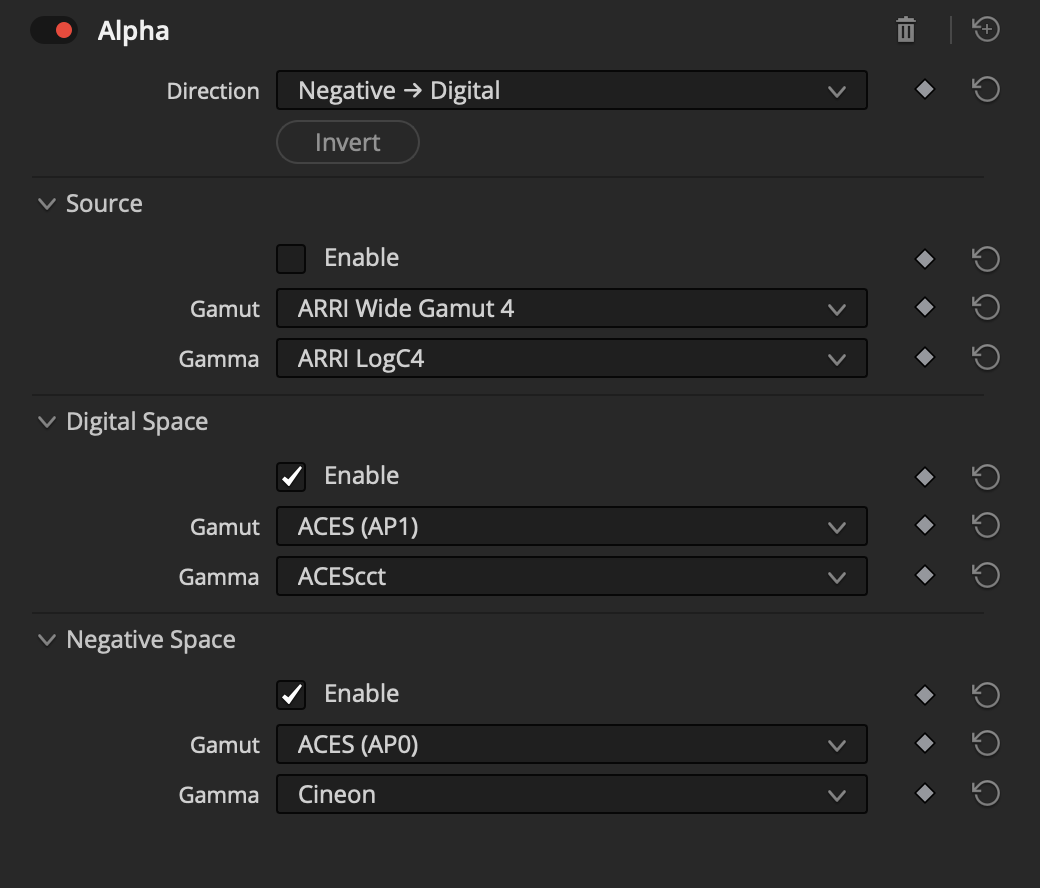Collapse the Source section
Screen dimensions: 1040x888
point(46,203)
